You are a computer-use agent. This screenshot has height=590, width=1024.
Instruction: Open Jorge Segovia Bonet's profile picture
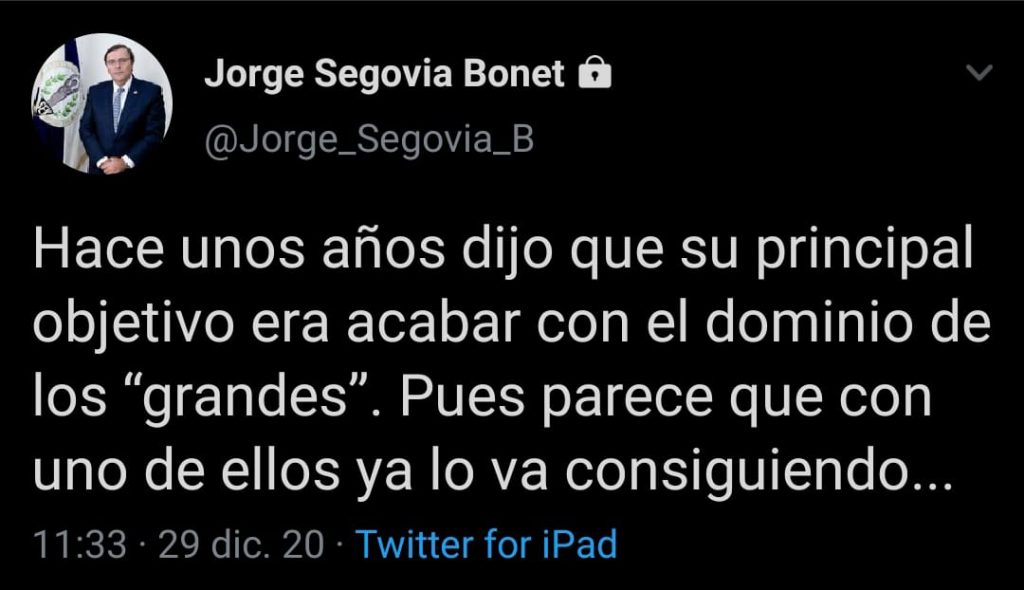click(102, 103)
